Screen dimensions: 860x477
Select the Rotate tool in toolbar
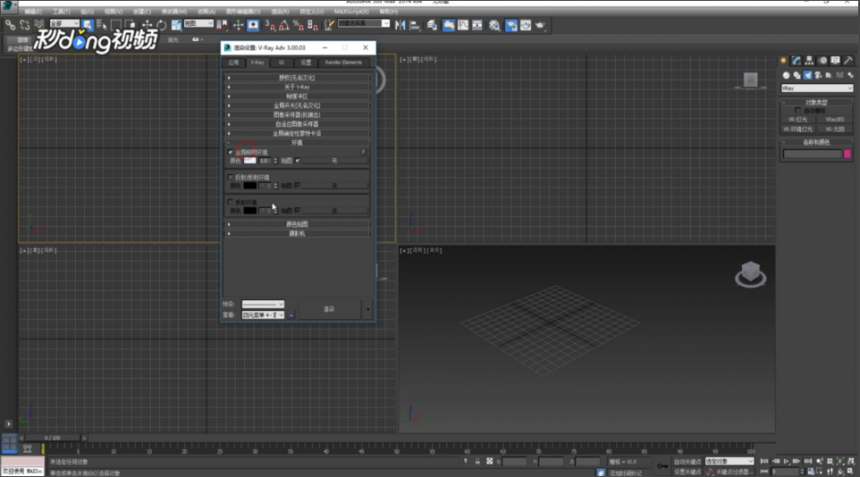161,25
